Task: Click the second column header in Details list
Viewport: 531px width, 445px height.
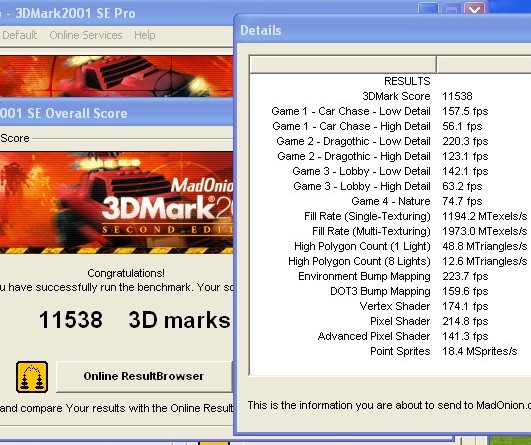Action: (x=484, y=64)
